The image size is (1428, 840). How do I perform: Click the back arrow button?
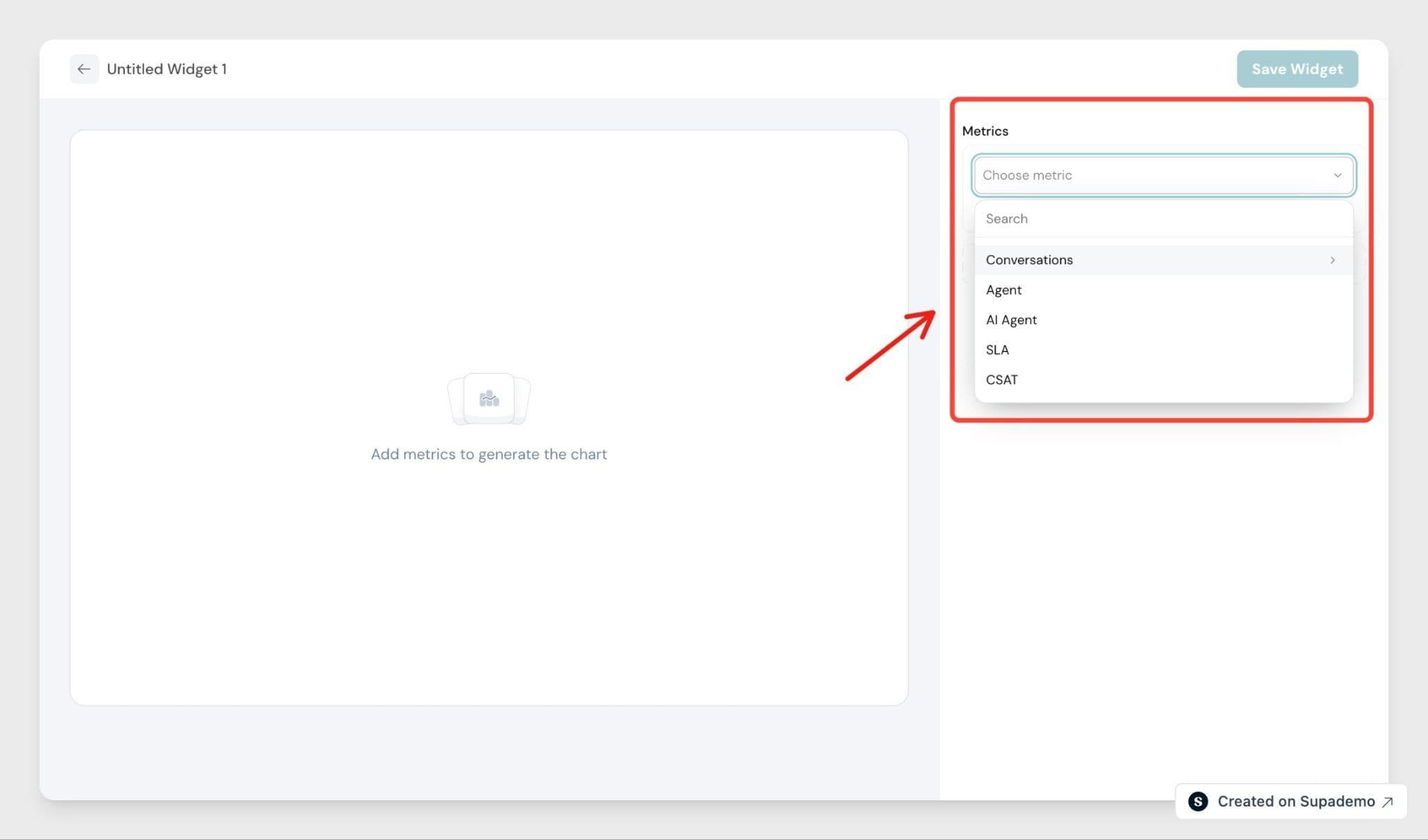(84, 69)
